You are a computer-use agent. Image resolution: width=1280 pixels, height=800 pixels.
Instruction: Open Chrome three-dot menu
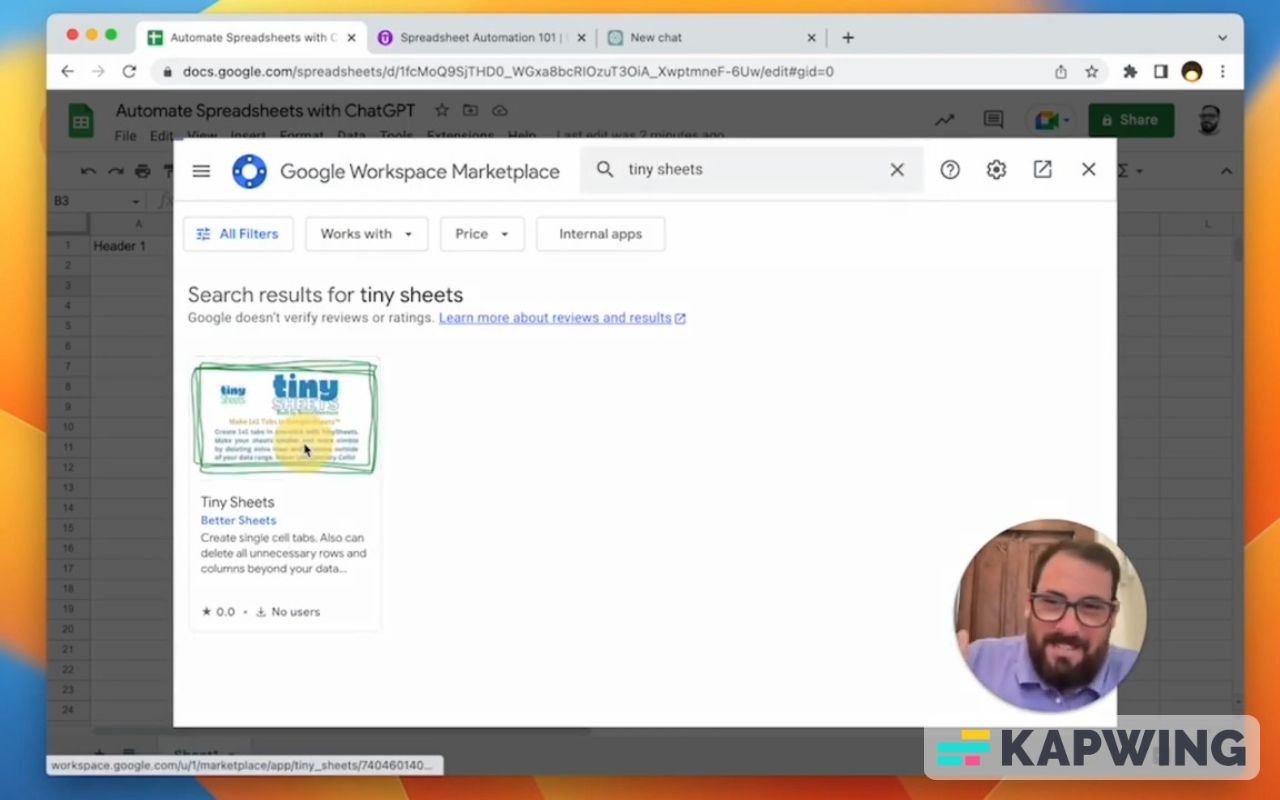1223,72
